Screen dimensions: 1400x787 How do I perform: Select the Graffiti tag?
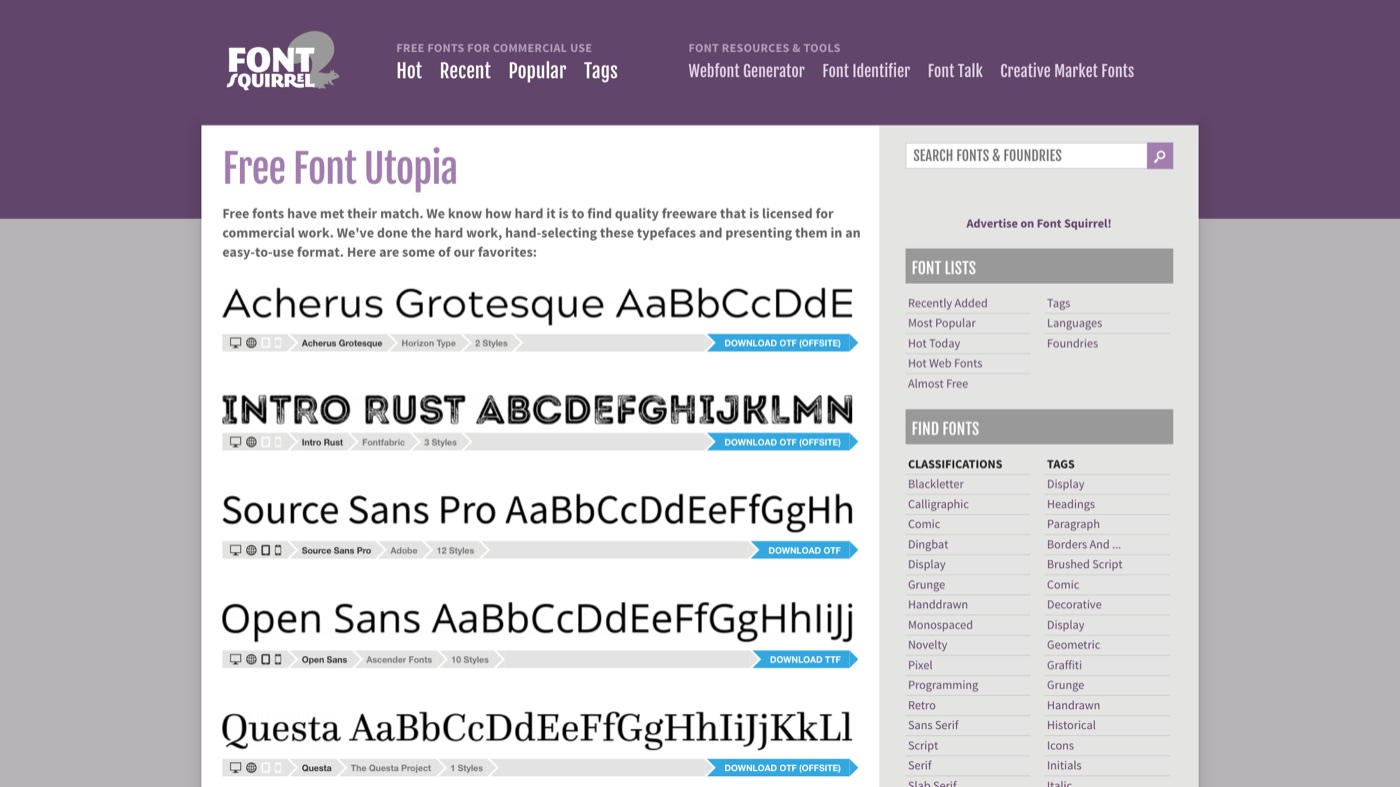pyautogui.click(x=1064, y=665)
